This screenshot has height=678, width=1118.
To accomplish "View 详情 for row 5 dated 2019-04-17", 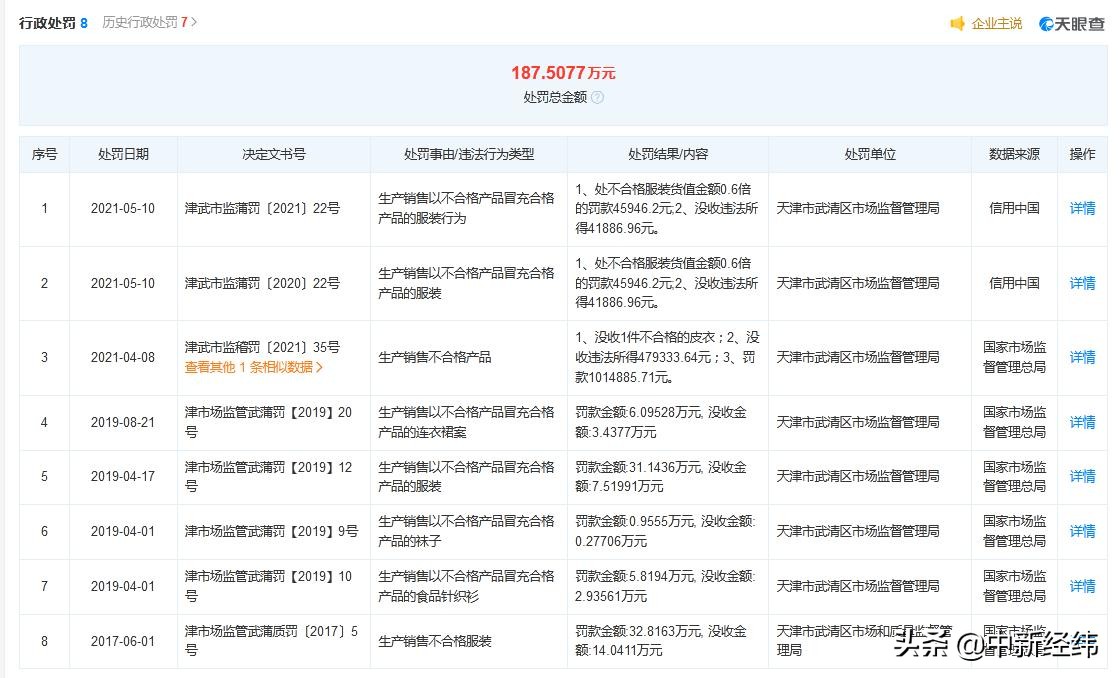I will pos(1083,477).
